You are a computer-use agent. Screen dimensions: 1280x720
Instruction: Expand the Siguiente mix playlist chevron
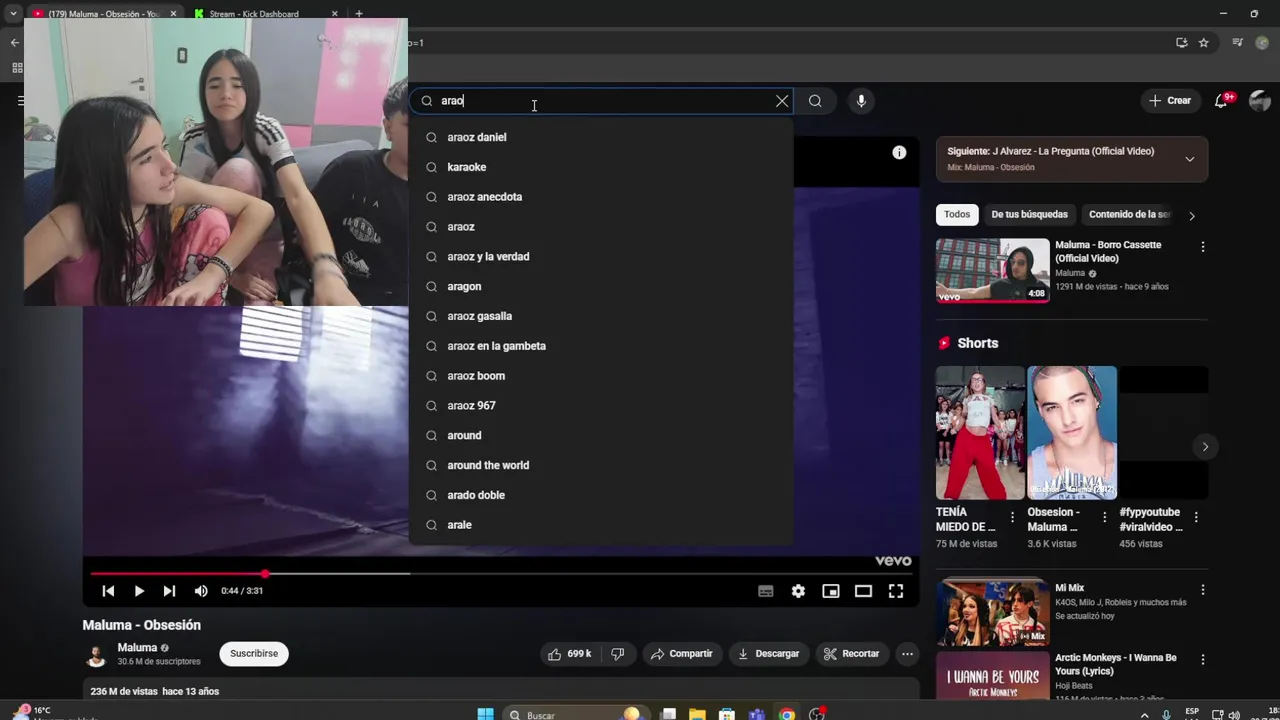point(1189,159)
